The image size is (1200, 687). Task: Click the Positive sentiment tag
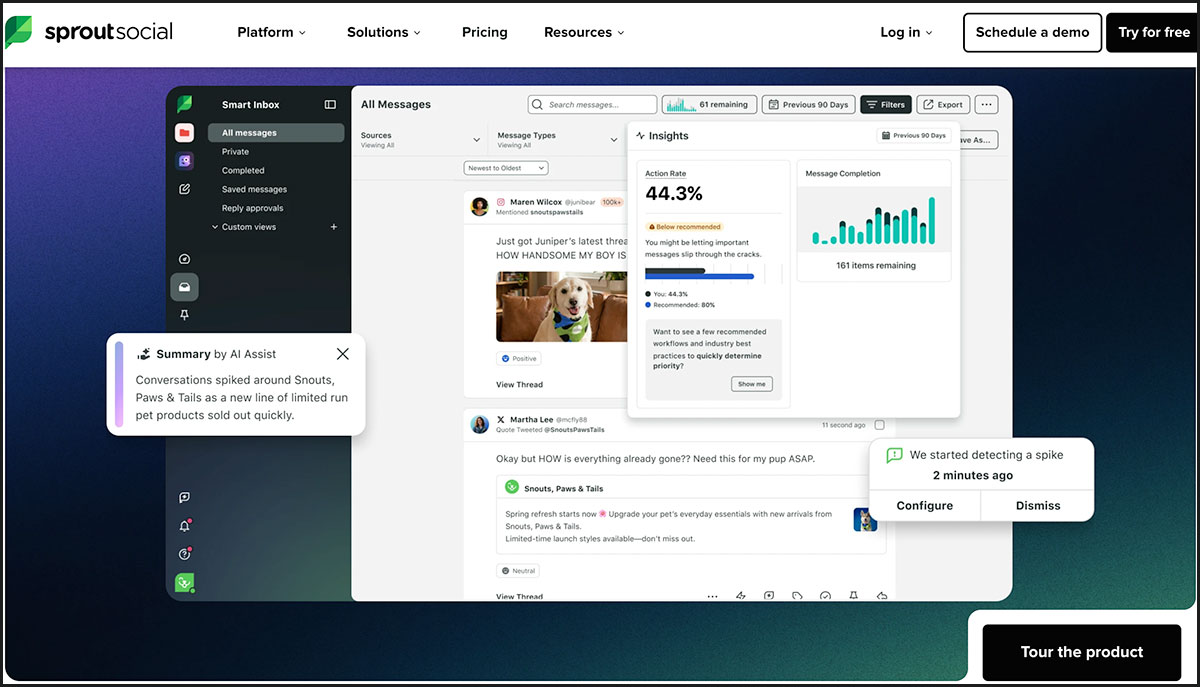click(x=519, y=358)
